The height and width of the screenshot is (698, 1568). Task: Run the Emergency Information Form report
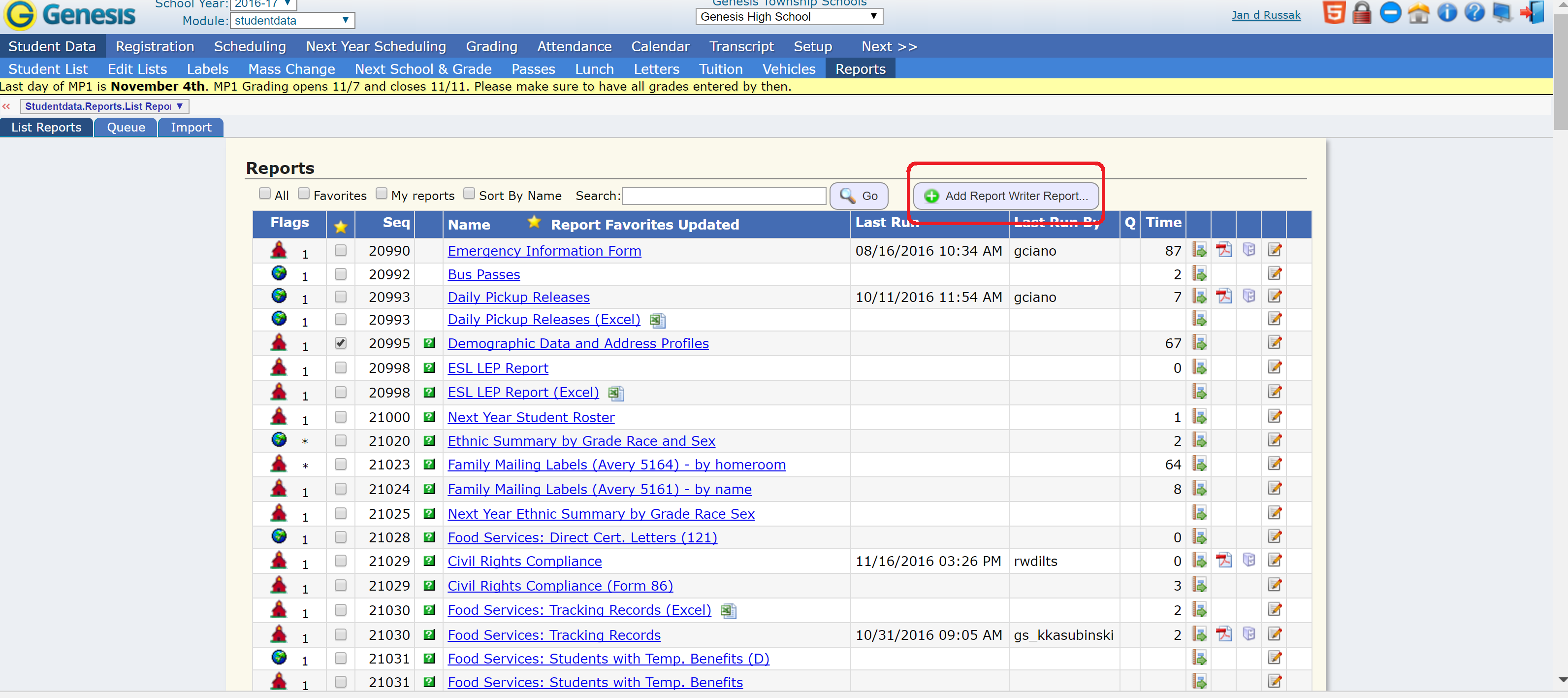1200,250
